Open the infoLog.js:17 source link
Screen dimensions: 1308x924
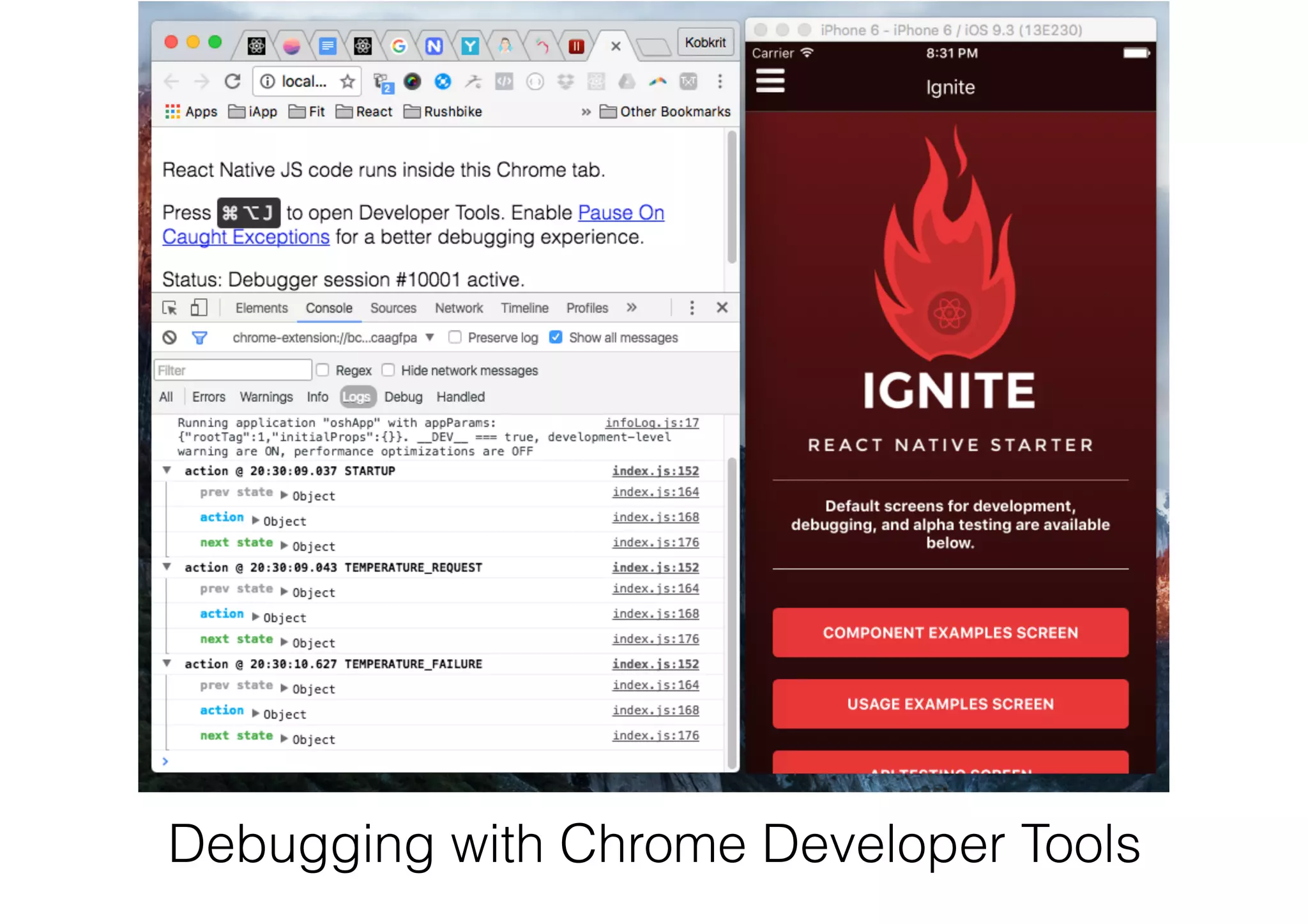[652, 423]
